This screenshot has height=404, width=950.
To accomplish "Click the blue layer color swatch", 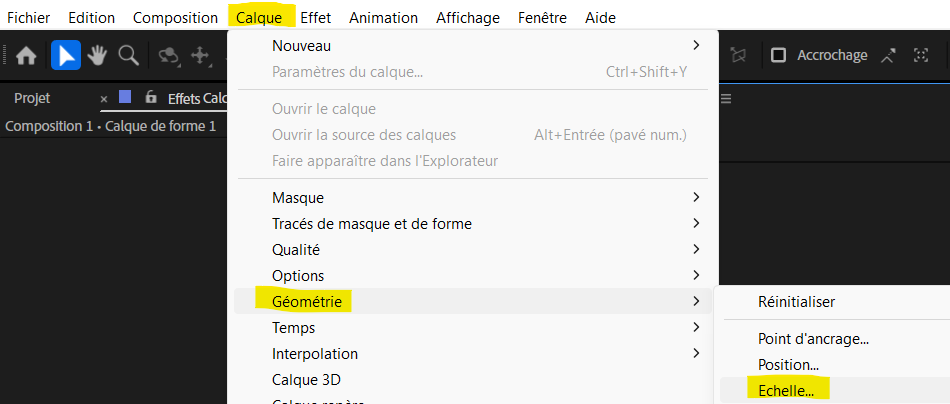I will click(125, 97).
